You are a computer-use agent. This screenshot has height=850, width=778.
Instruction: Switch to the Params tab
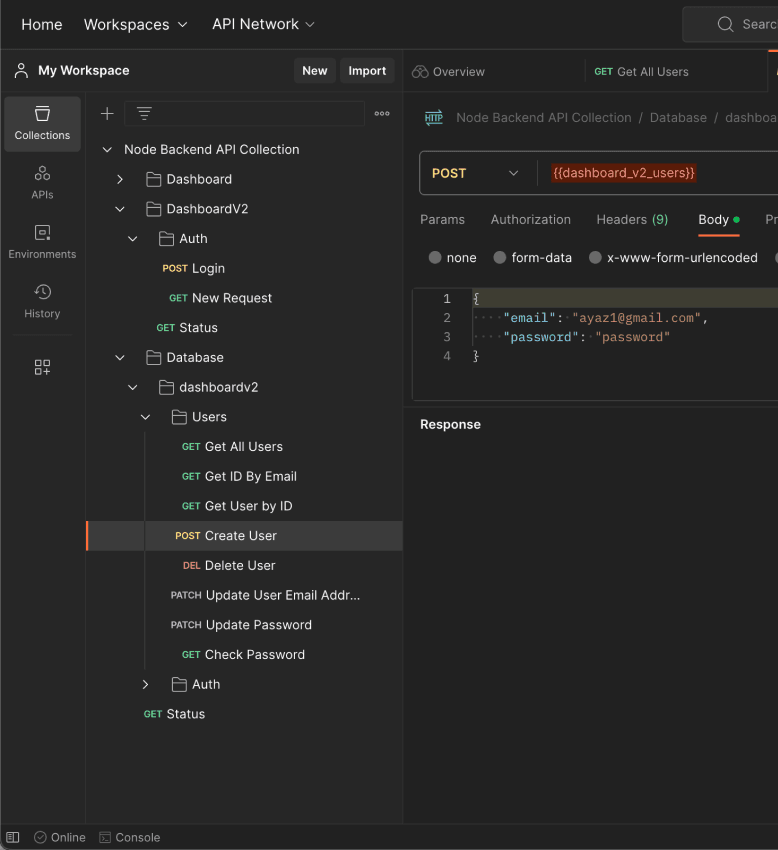[442, 220]
